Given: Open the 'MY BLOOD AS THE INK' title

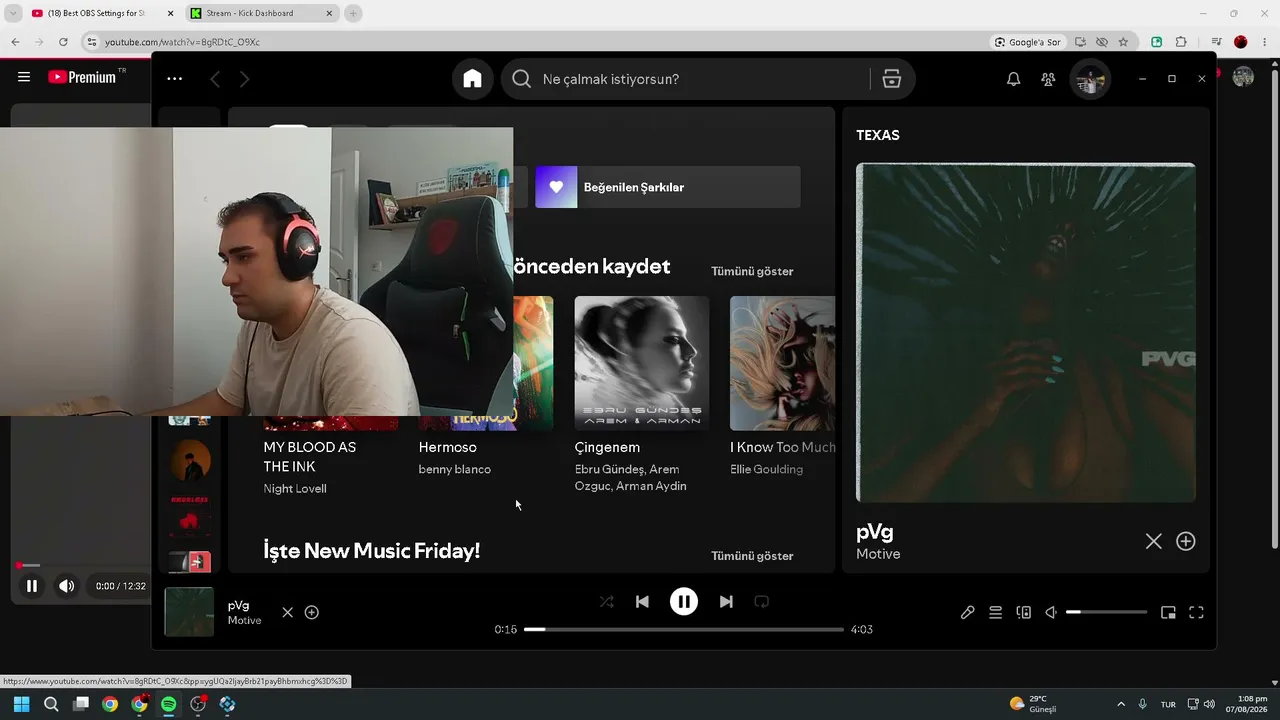Looking at the screenshot, I should (x=310, y=457).
